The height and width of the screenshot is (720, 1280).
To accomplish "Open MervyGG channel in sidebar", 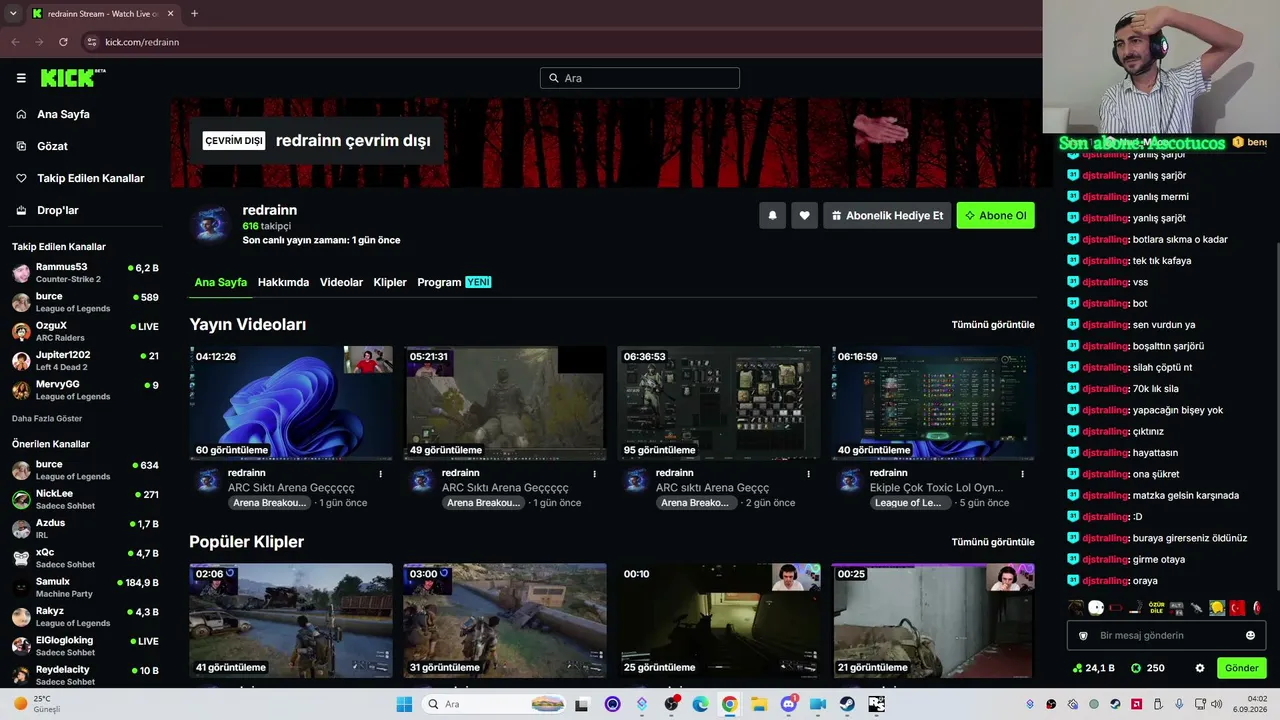I will coord(85,390).
